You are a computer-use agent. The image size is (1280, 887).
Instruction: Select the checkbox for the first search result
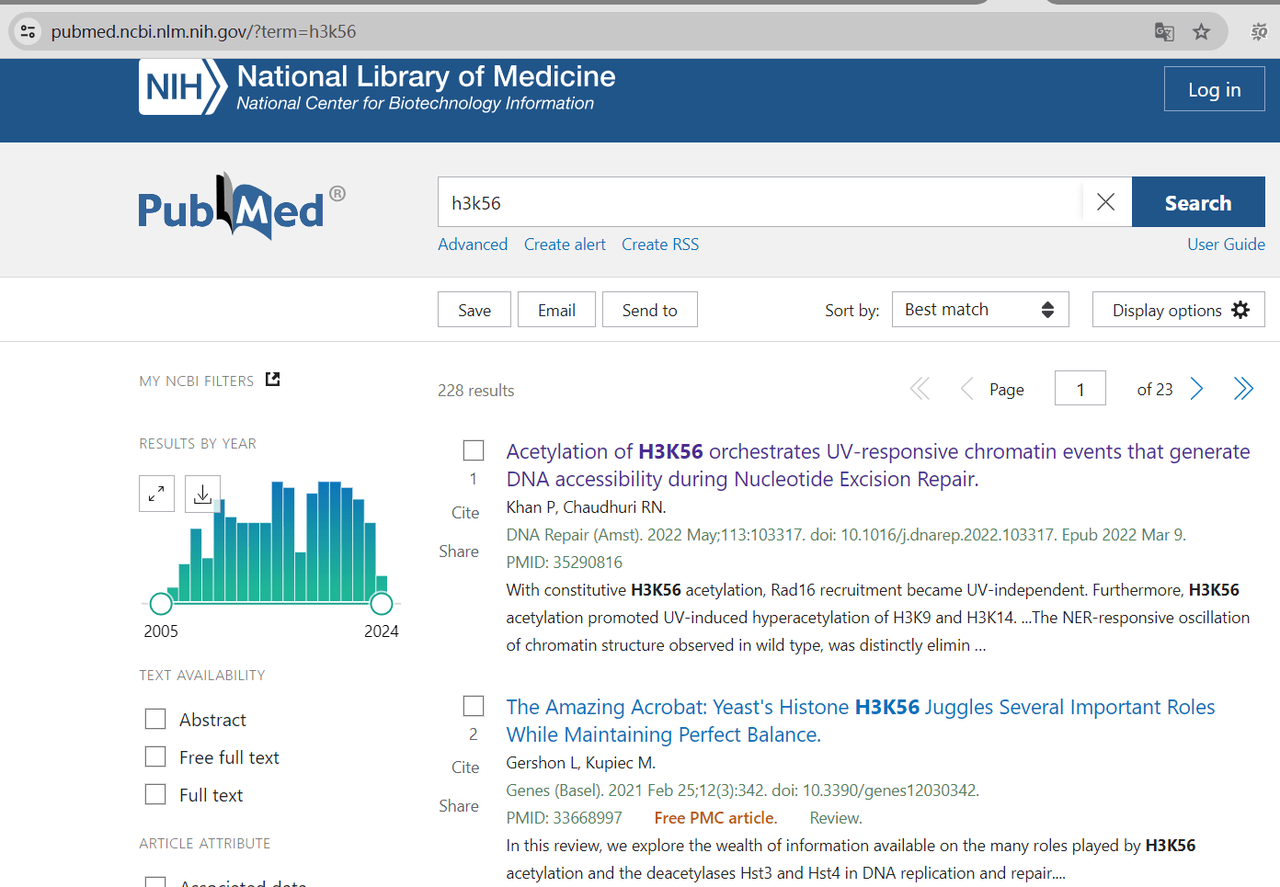[x=473, y=450]
